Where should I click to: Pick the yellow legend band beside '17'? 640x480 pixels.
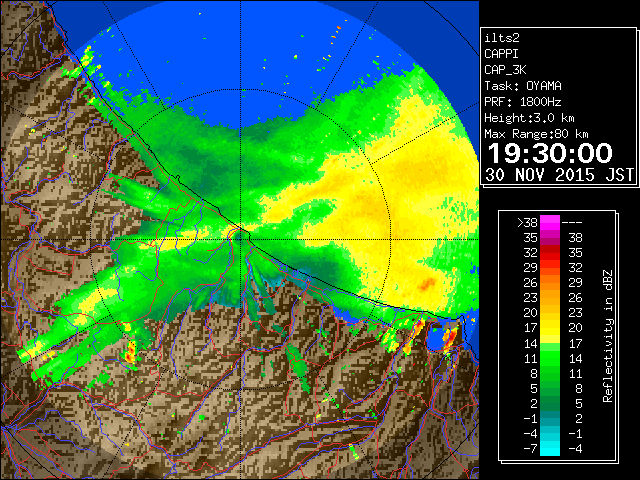pyautogui.click(x=550, y=328)
